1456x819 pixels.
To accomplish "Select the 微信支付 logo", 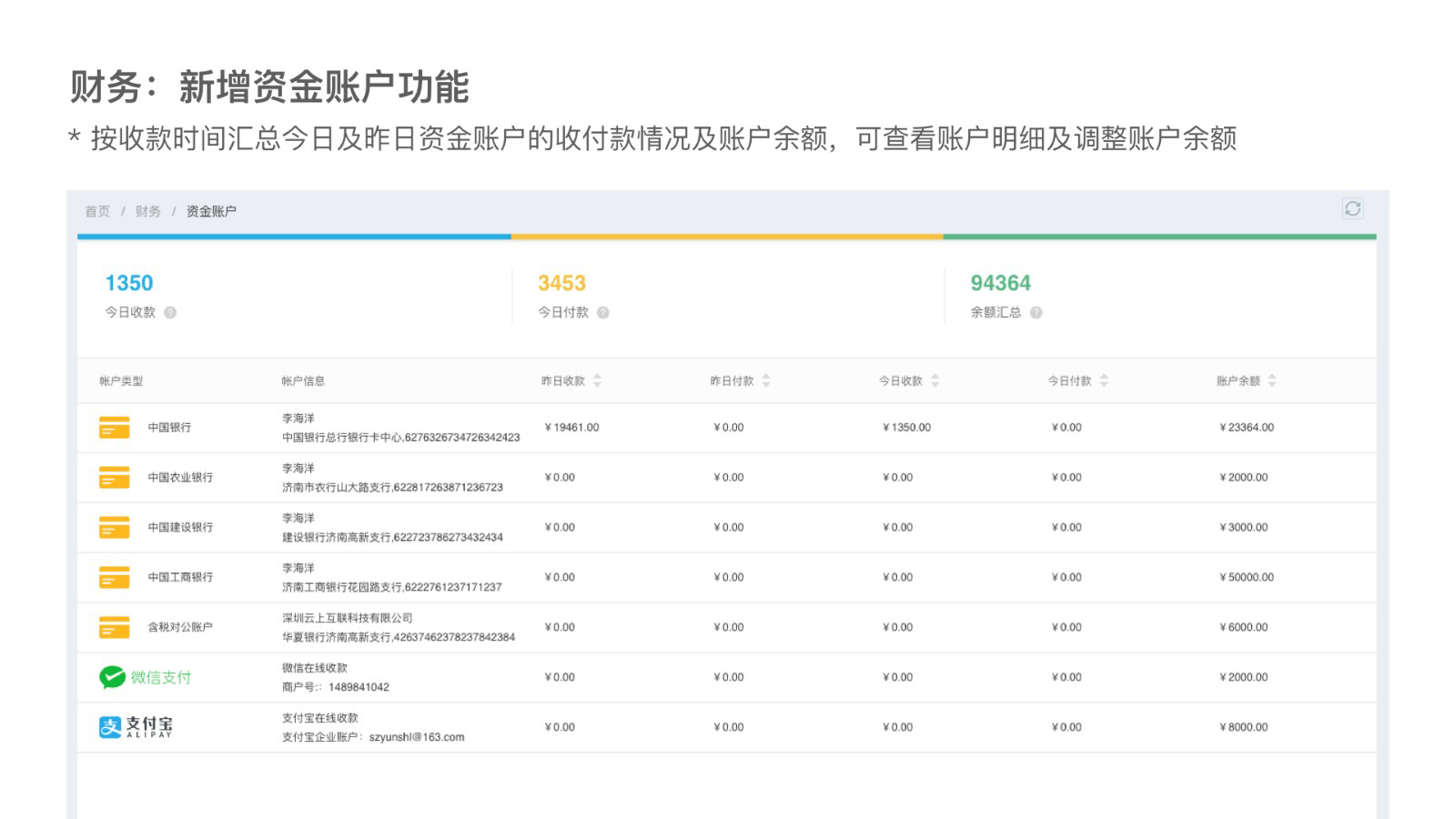I will (x=146, y=677).
